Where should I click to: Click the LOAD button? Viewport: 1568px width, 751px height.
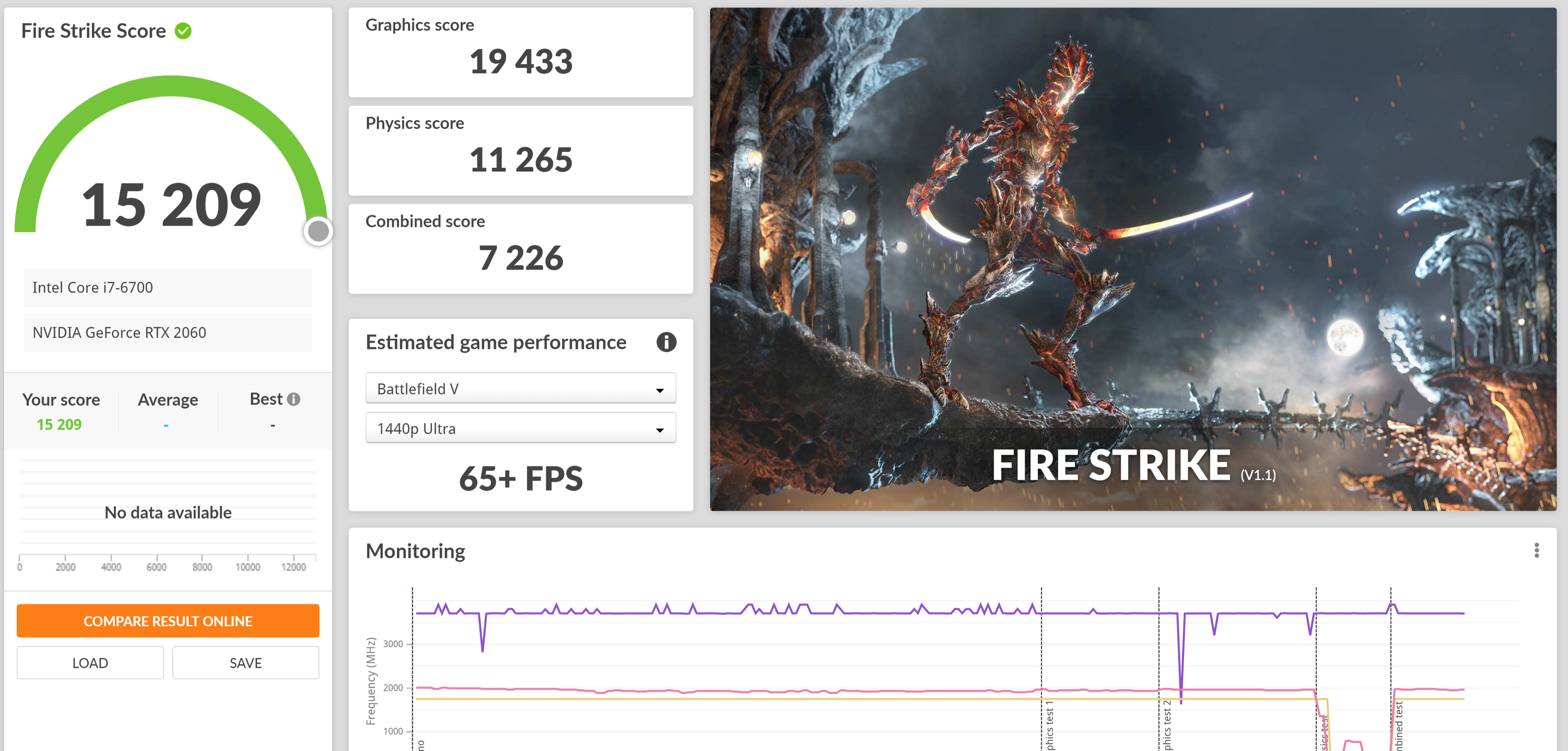(x=90, y=663)
